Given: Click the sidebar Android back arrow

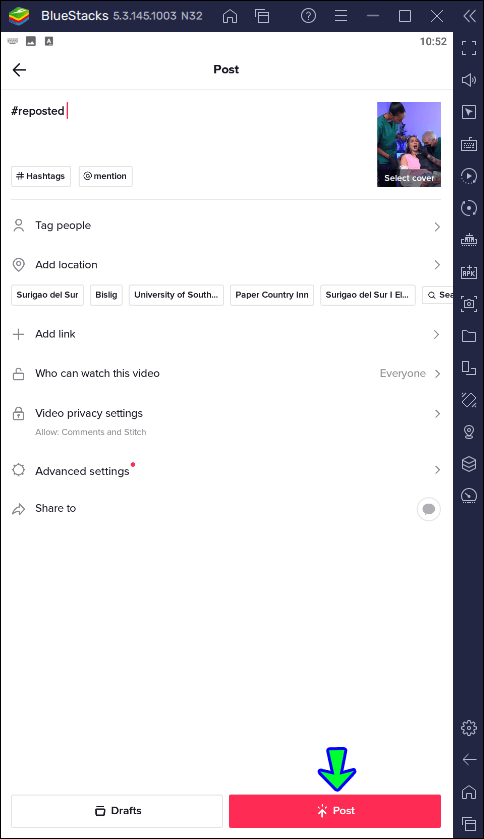Looking at the screenshot, I should [x=469, y=759].
